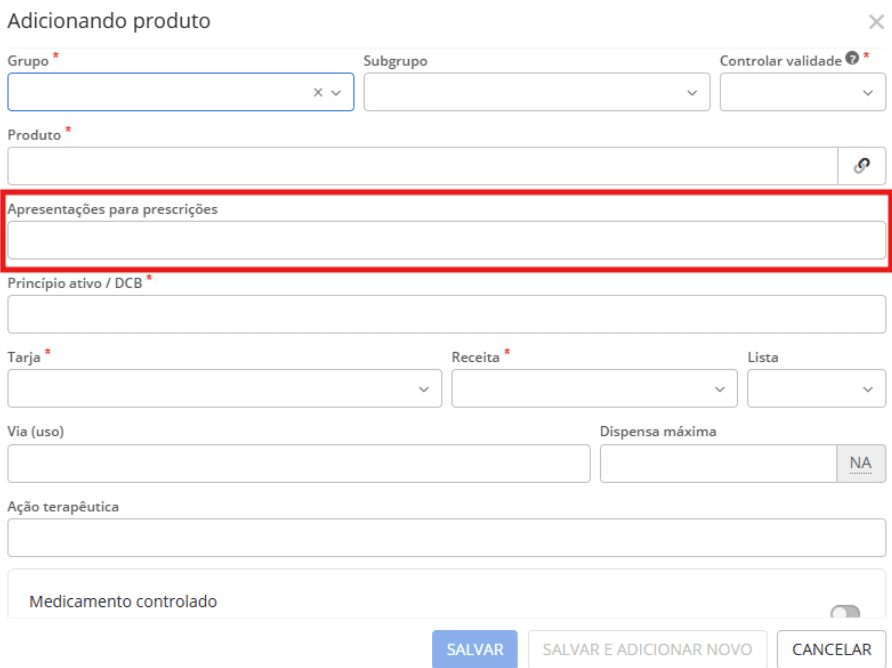Click the CANCELAR button
892x668 pixels.
tap(831, 649)
